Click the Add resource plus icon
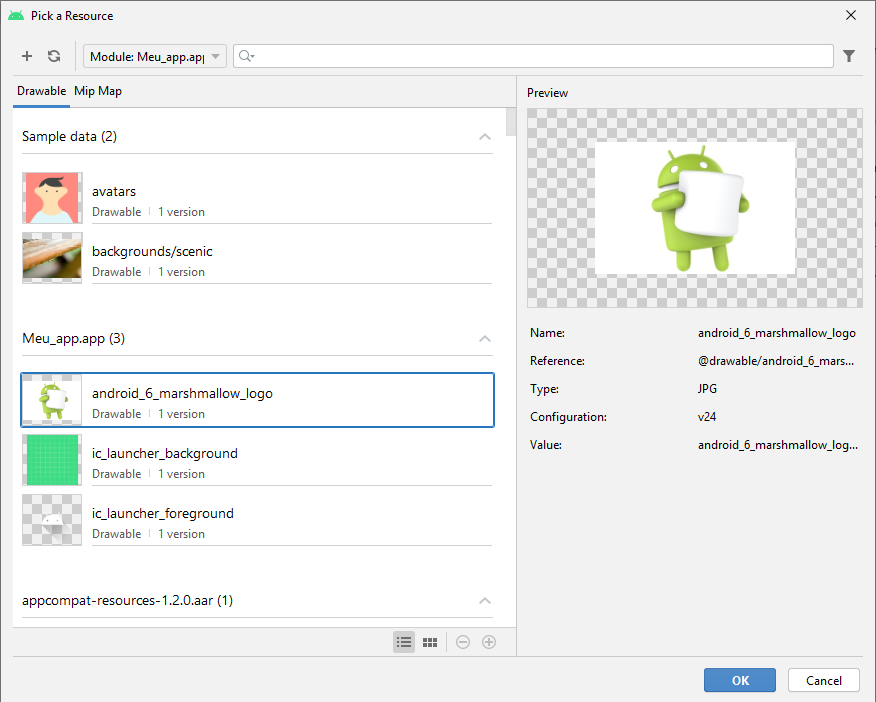The height and width of the screenshot is (702, 876). click(27, 57)
